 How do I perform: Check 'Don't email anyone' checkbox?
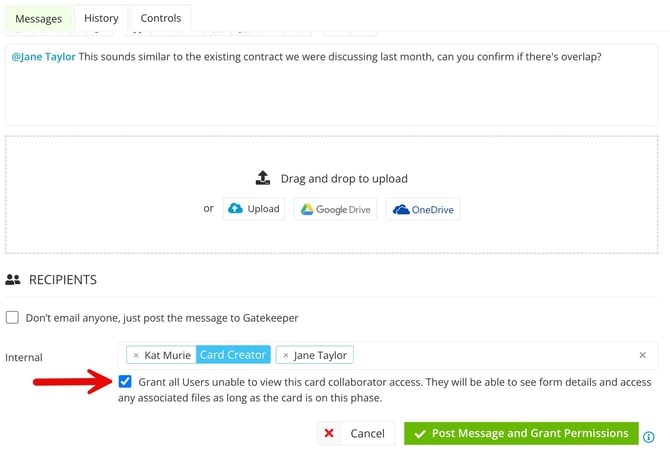[x=13, y=318]
